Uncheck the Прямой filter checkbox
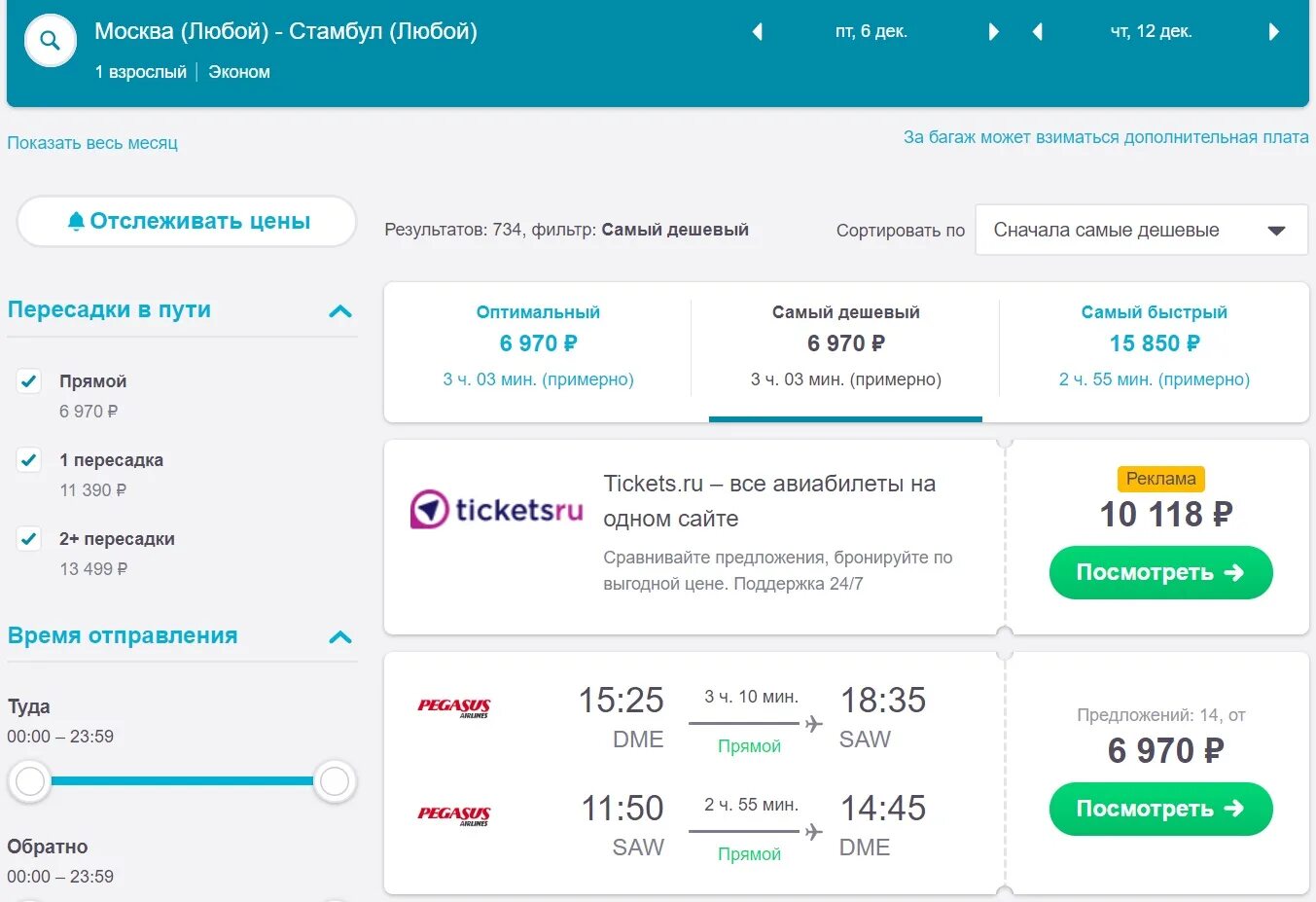1316x902 pixels. [29, 380]
